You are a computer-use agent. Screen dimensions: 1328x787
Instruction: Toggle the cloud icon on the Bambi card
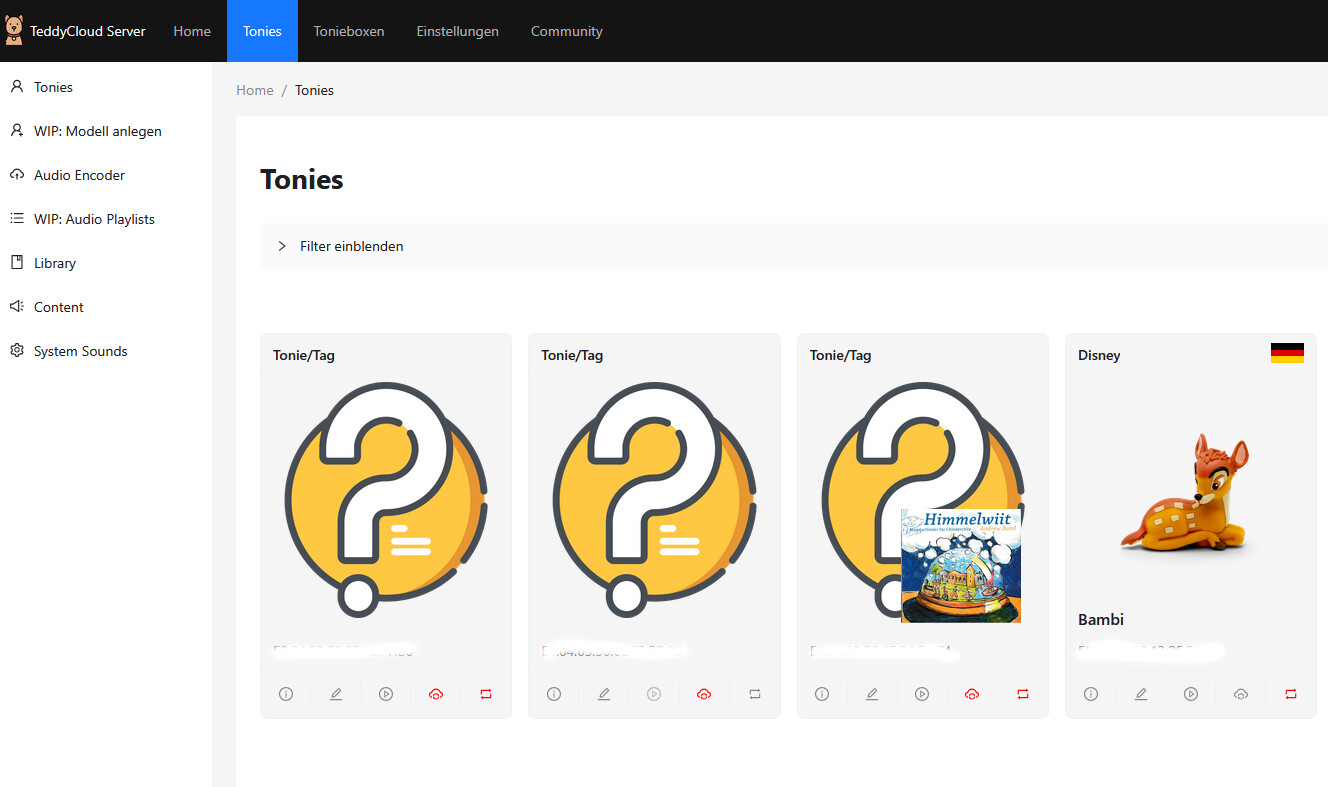point(1241,694)
